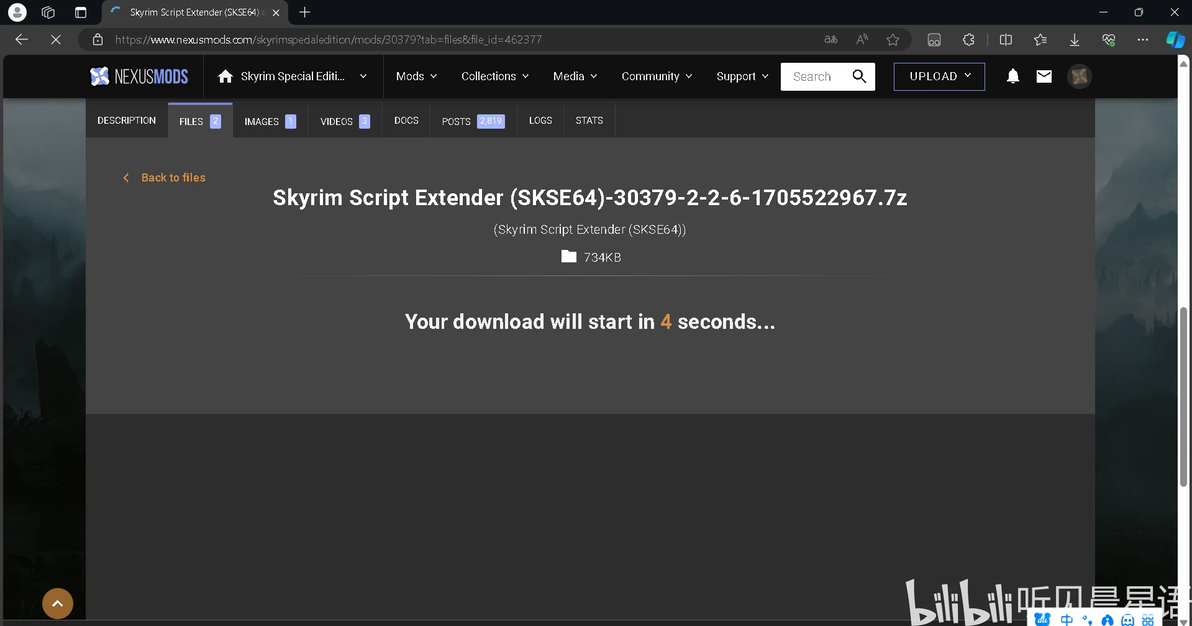Open the STATS tab
The height and width of the screenshot is (626, 1192).
(x=589, y=121)
